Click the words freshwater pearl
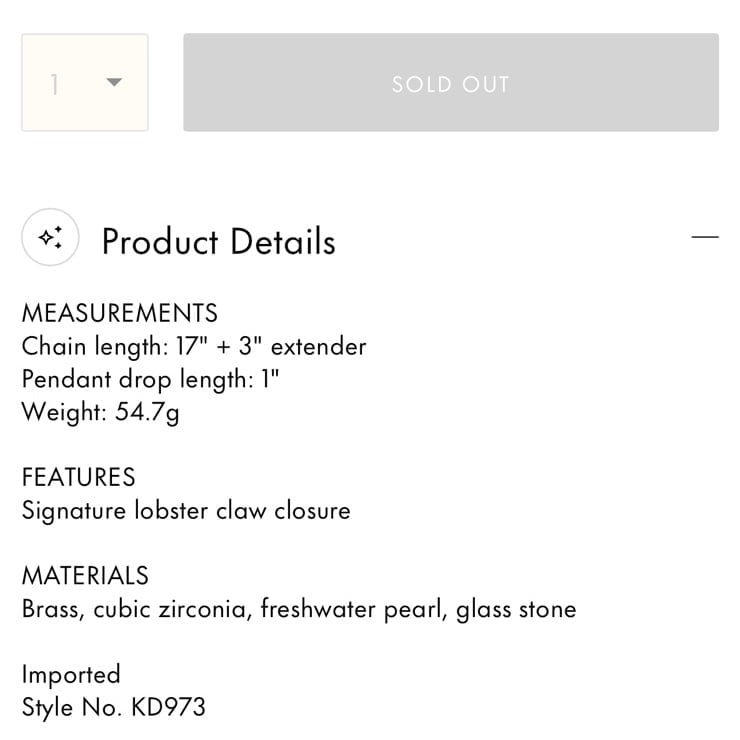Viewport: 740px width, 740px height. tap(352, 609)
